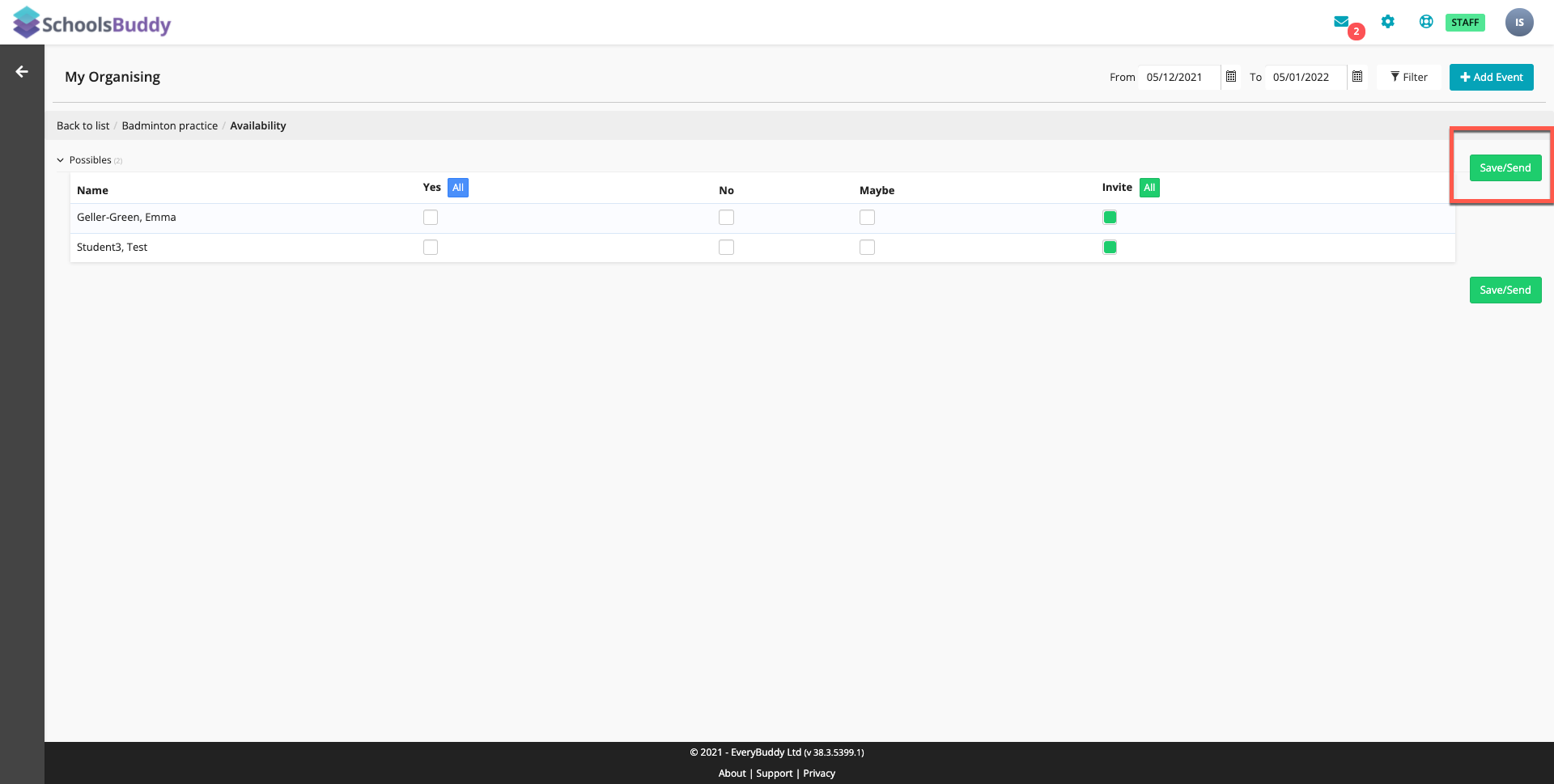1554x784 pixels.
Task: Tick Yes for Student3, Test
Action: [x=431, y=248]
